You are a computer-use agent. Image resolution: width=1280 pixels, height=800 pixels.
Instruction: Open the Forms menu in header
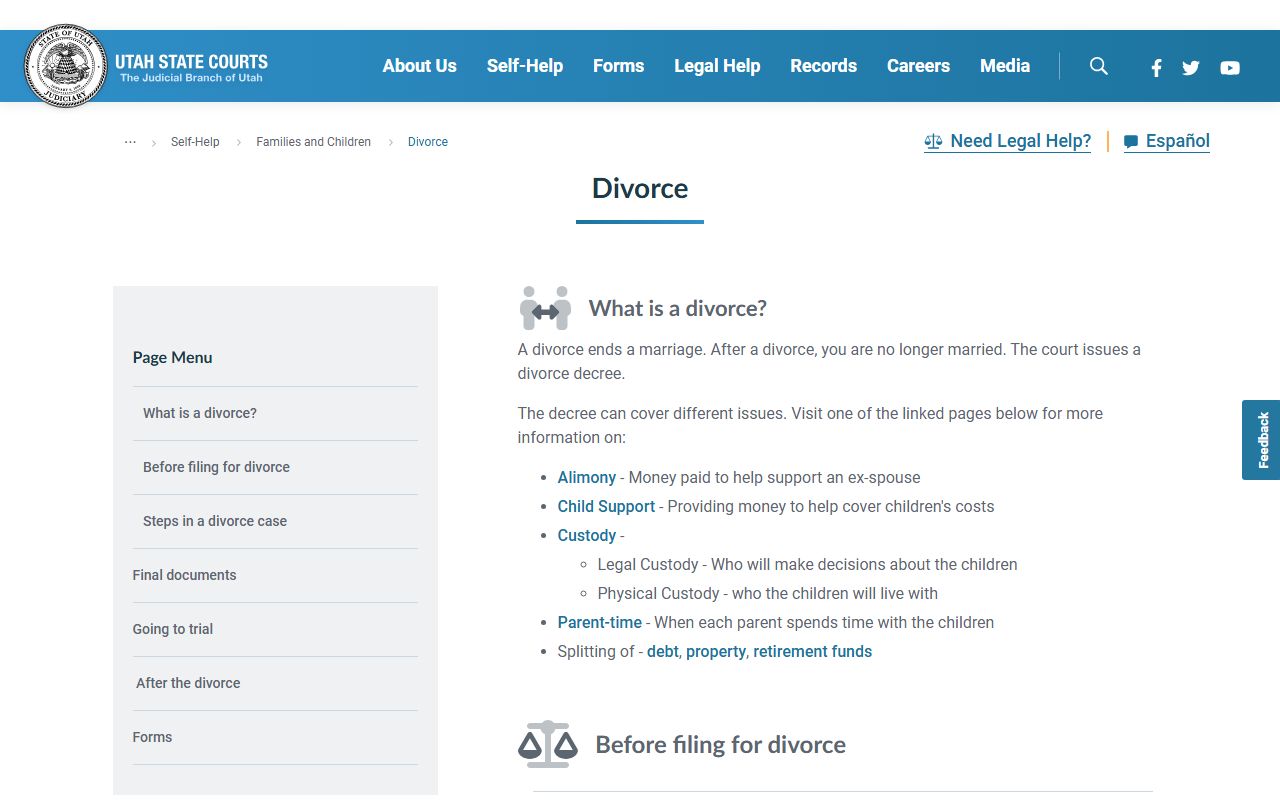[x=618, y=66]
